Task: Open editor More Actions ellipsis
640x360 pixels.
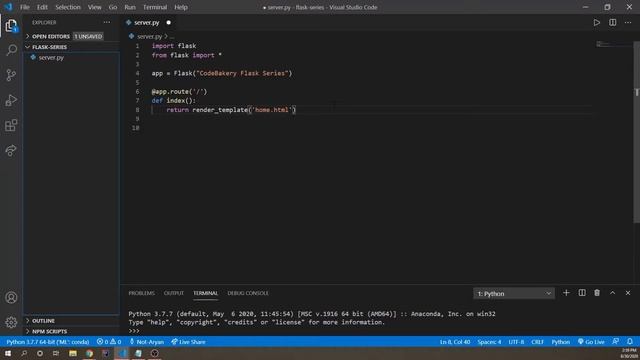Action: 628,22
